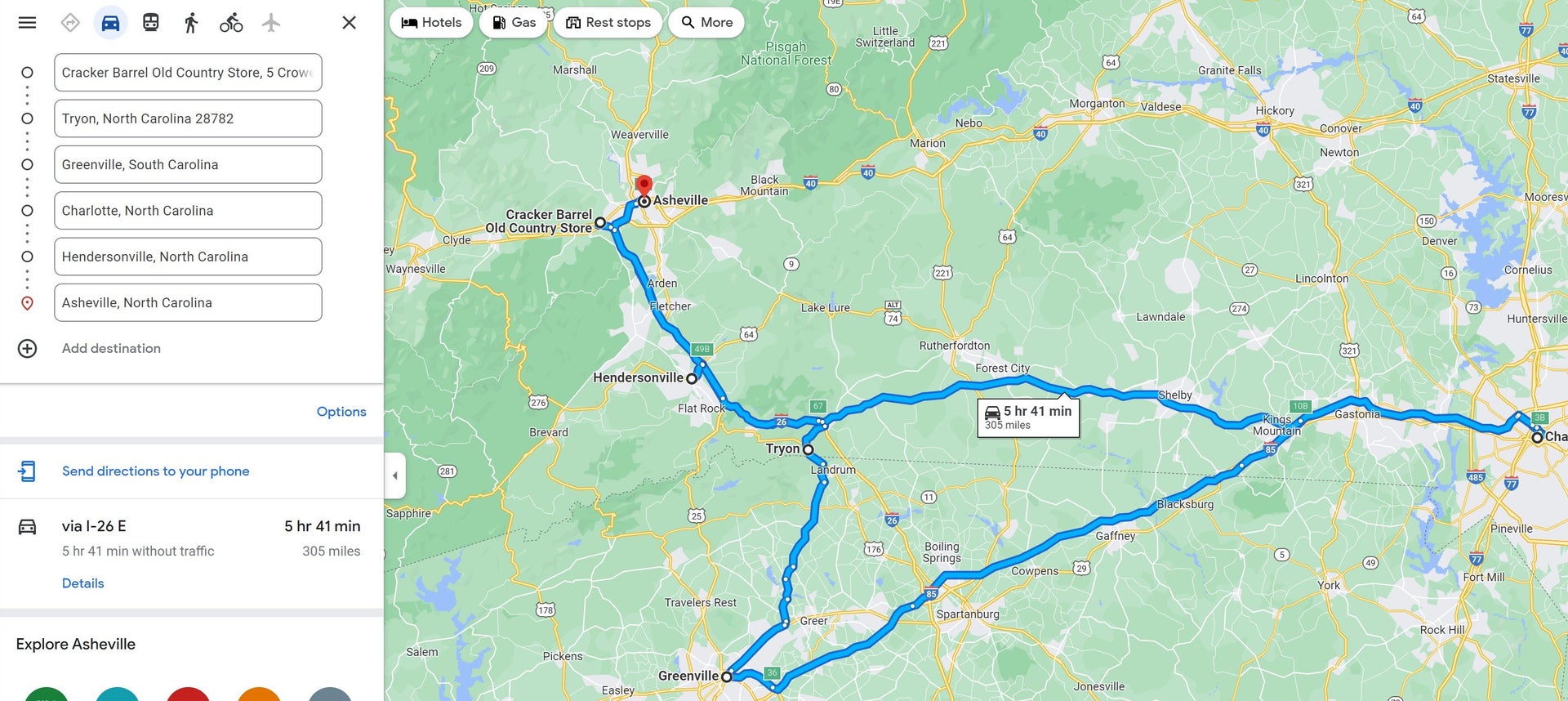Viewport: 1568px width, 701px height.
Task: Click the add destination plus icon
Action: (x=27, y=348)
